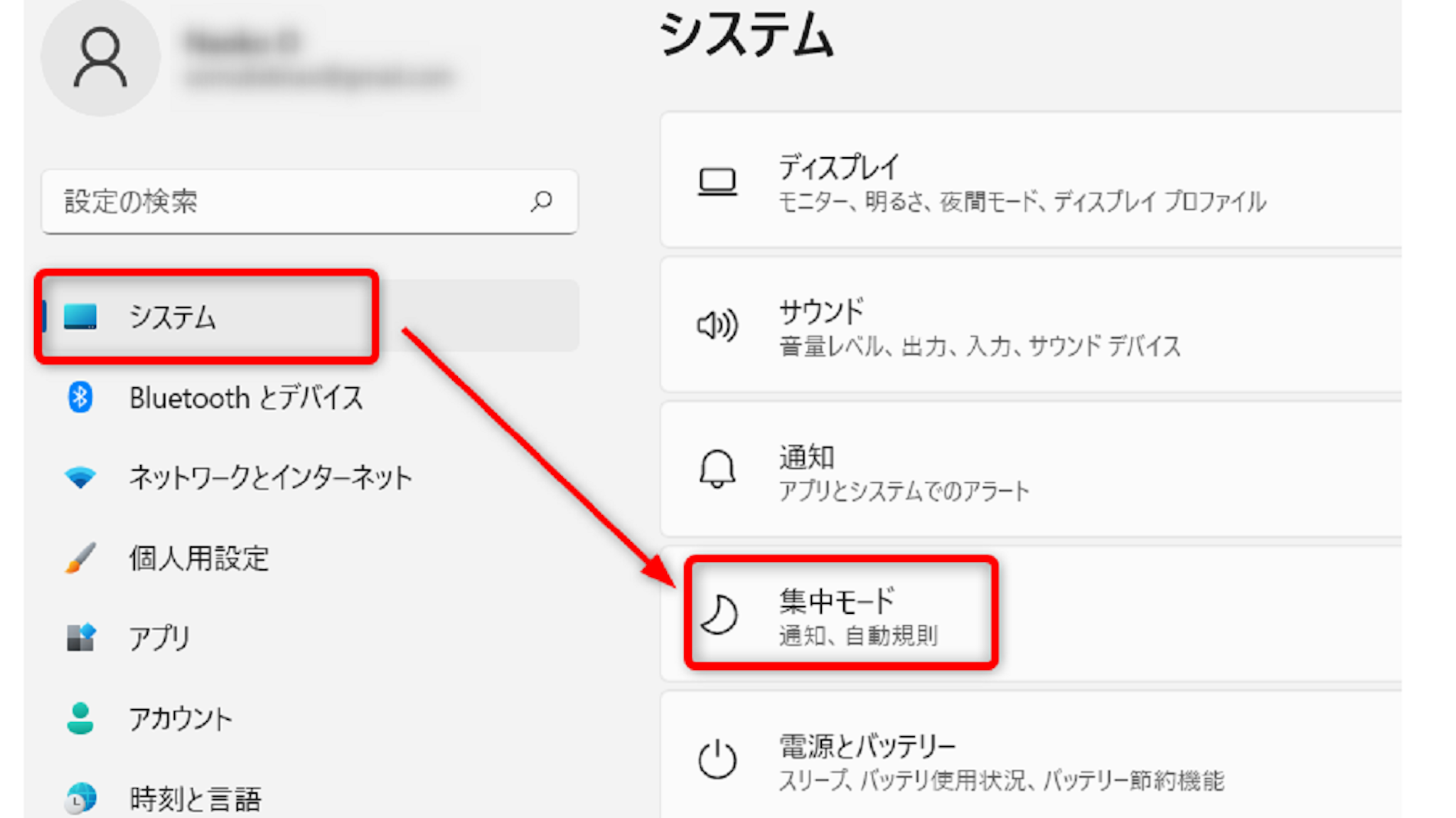The image size is (1456, 818).
Task: Click the globe clock icon for 時刻と言語
Action: (x=80, y=798)
